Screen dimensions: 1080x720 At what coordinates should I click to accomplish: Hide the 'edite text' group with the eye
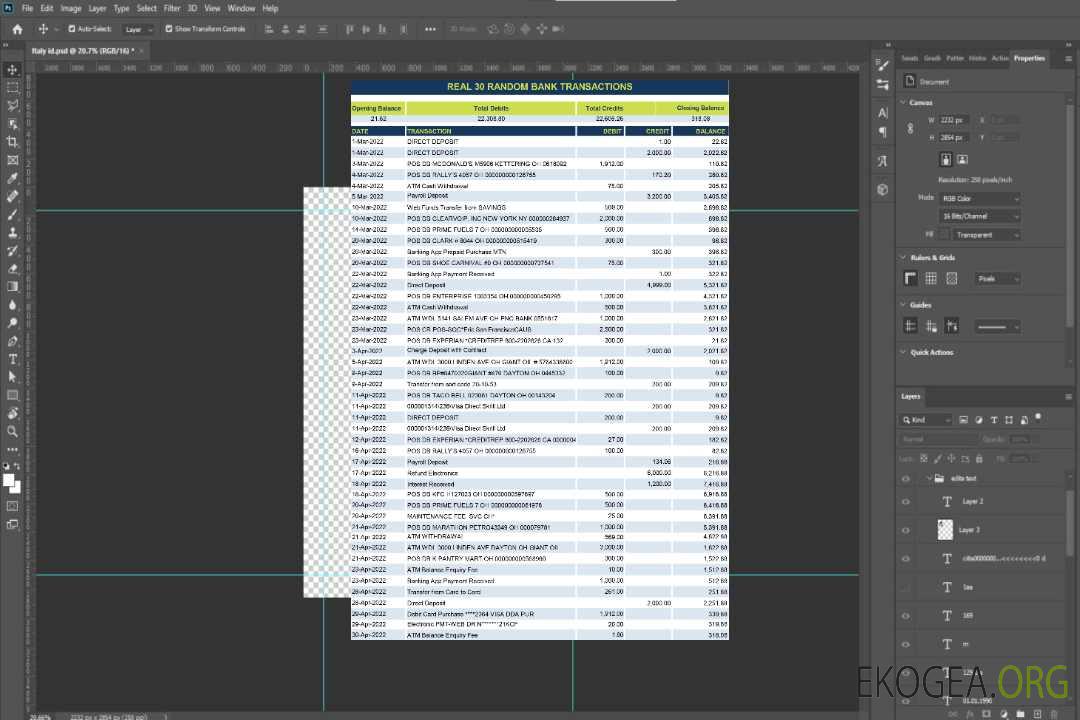pyautogui.click(x=906, y=478)
